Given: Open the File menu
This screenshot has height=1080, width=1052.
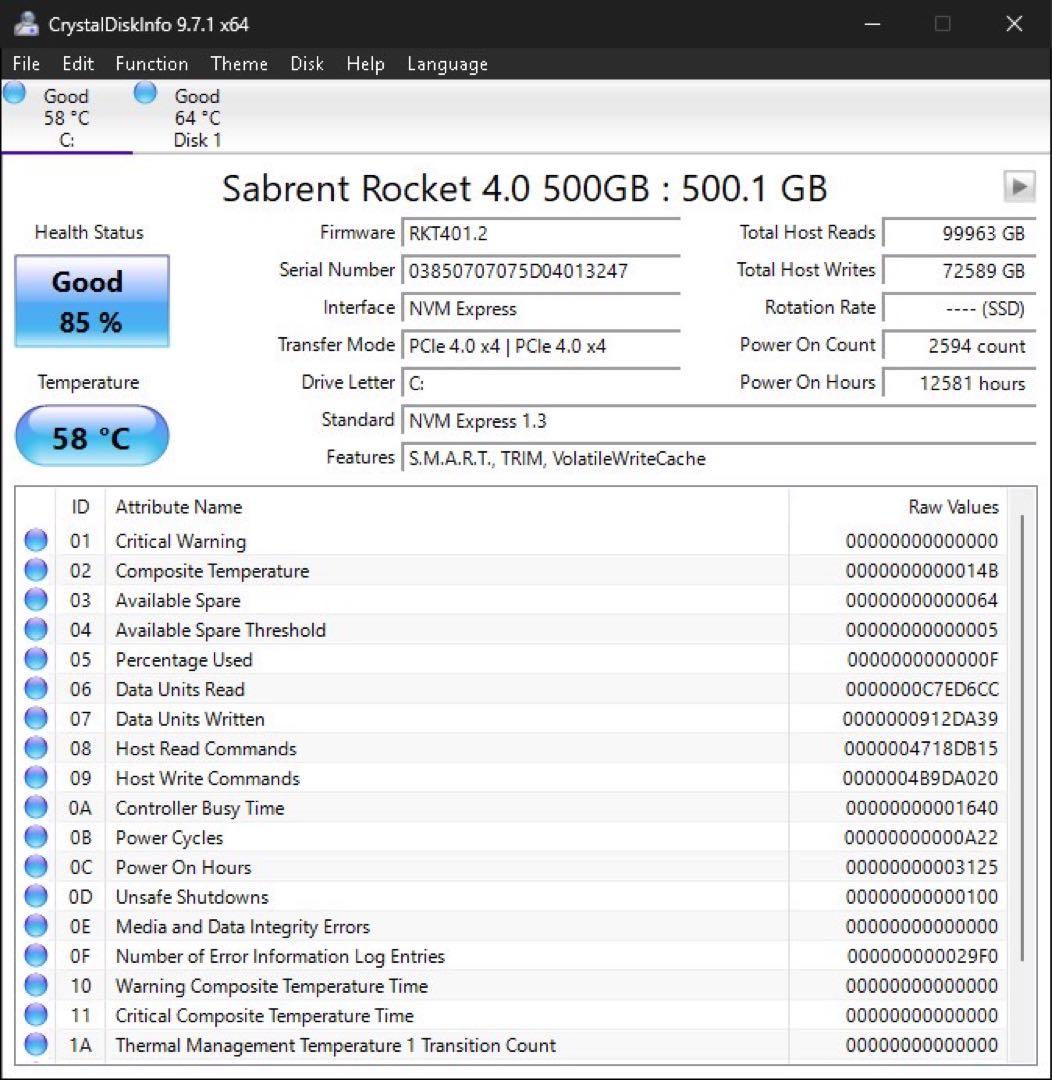Looking at the screenshot, I should (26, 64).
